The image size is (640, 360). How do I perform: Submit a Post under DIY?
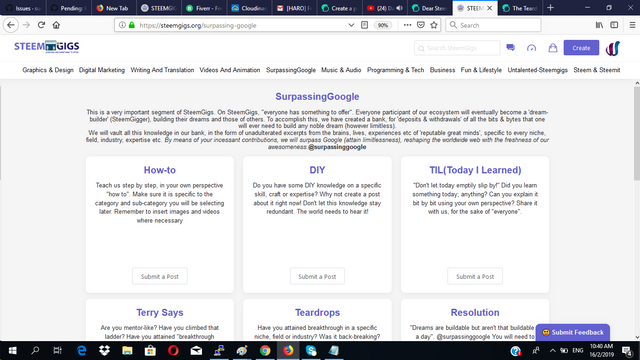point(317,276)
